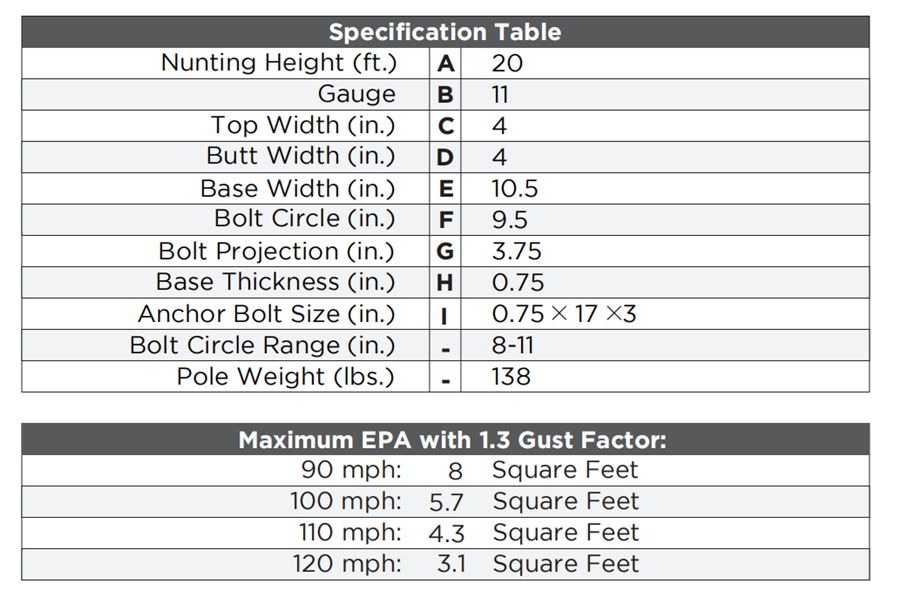Select the Pole Weight value 138

pyautogui.click(x=511, y=377)
